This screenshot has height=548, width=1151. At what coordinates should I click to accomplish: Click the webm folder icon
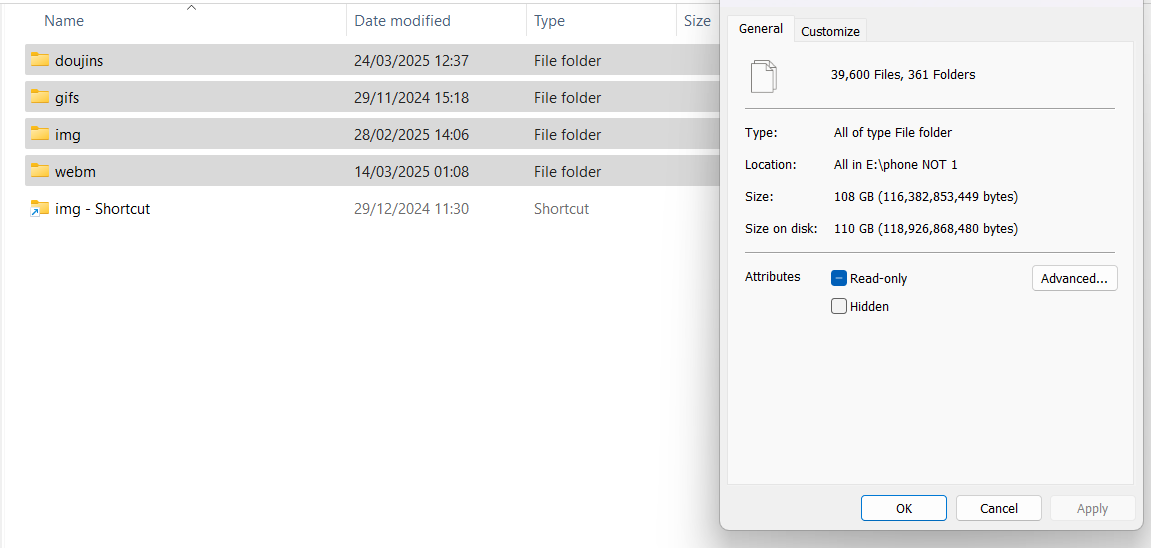[40, 171]
